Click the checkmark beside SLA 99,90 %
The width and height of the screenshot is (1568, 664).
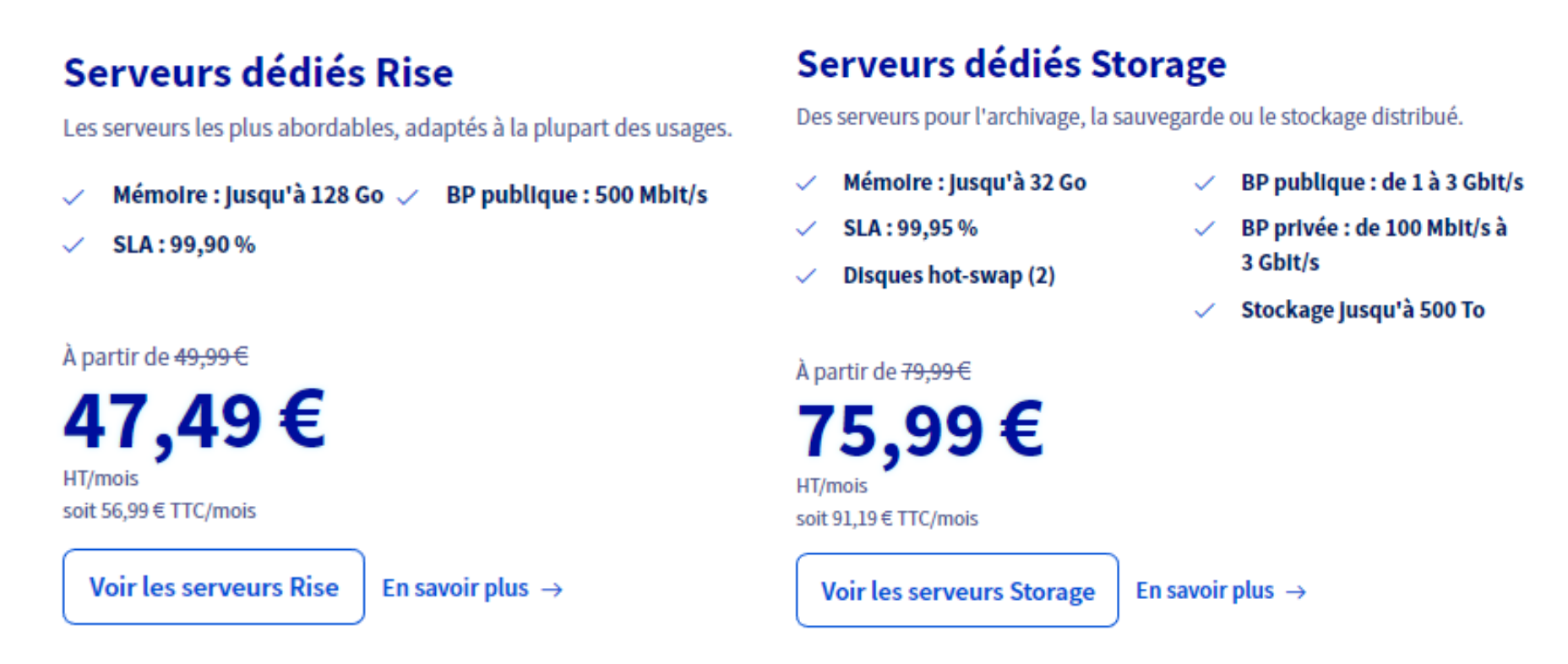click(x=73, y=245)
